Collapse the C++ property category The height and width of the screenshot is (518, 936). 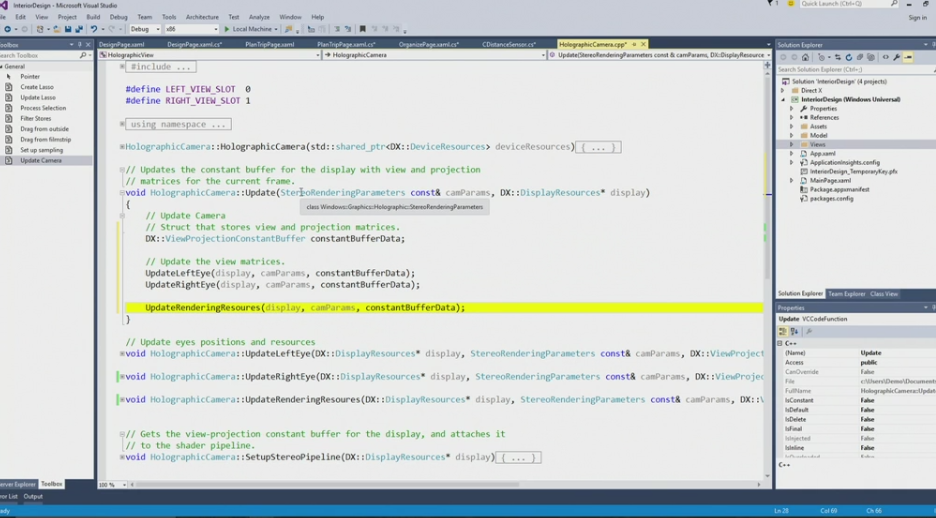782,343
